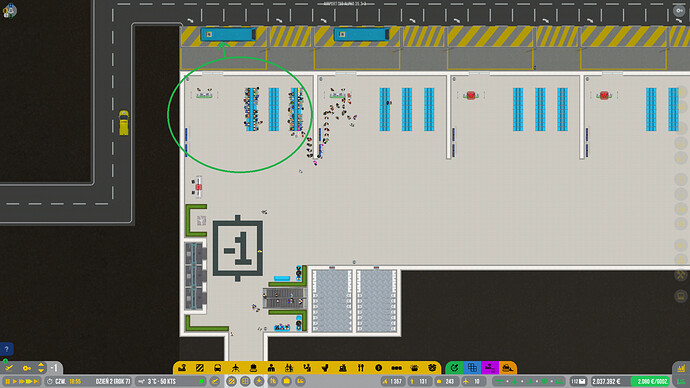Open the blue question mark help button

tap(7, 349)
